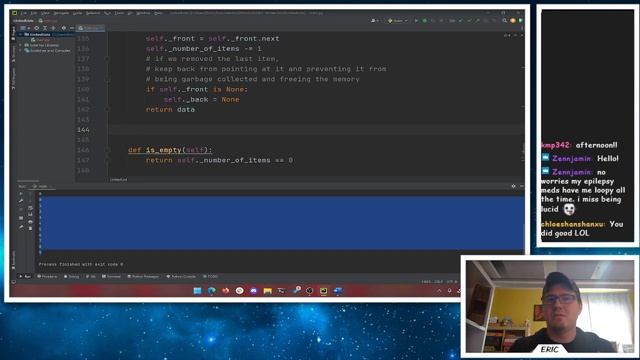Viewport: 640px width, 360px height.
Task: Click the Stop square icon in Run panel
Action: click(x=21, y=218)
